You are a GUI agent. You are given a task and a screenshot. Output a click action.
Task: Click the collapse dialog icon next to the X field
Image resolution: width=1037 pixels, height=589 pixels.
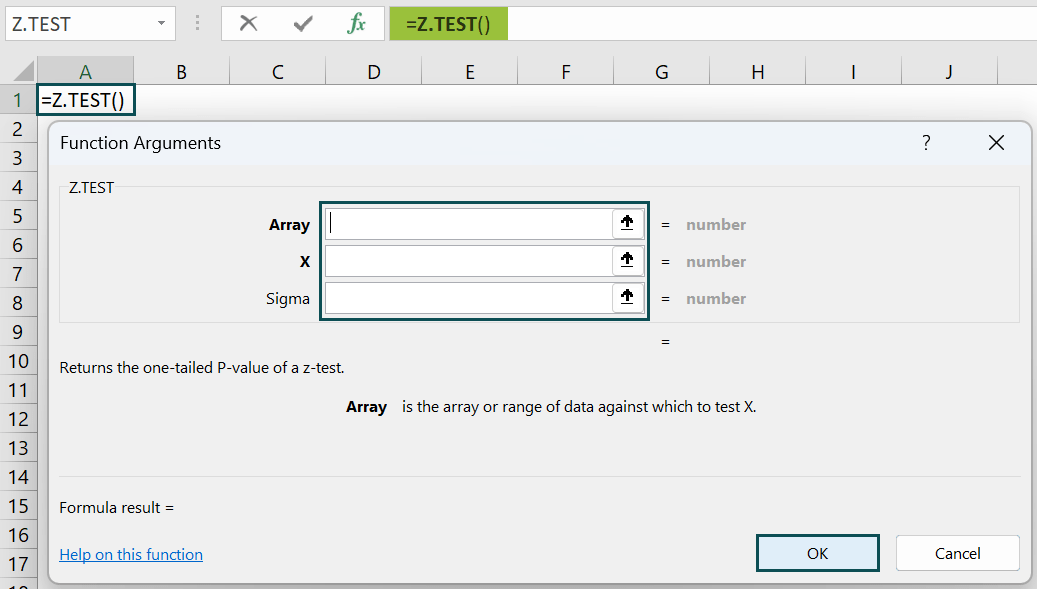pyautogui.click(x=627, y=260)
